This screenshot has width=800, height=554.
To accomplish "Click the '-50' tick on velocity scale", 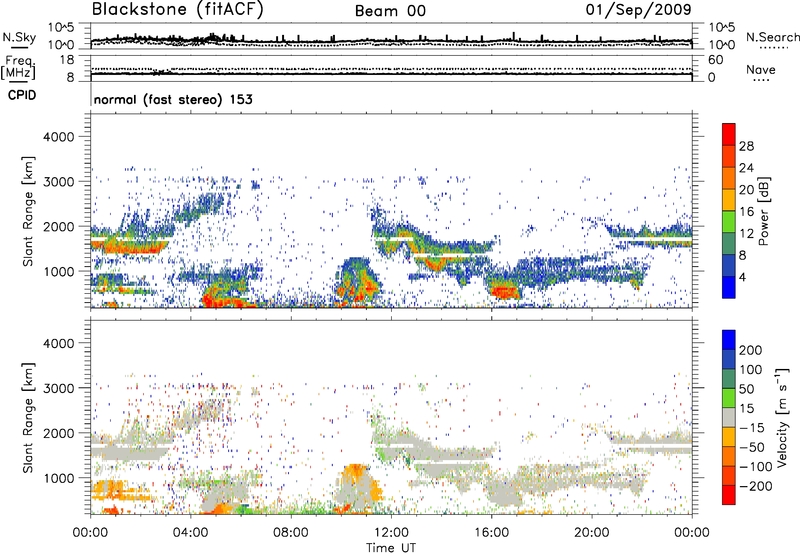I will pos(751,447).
